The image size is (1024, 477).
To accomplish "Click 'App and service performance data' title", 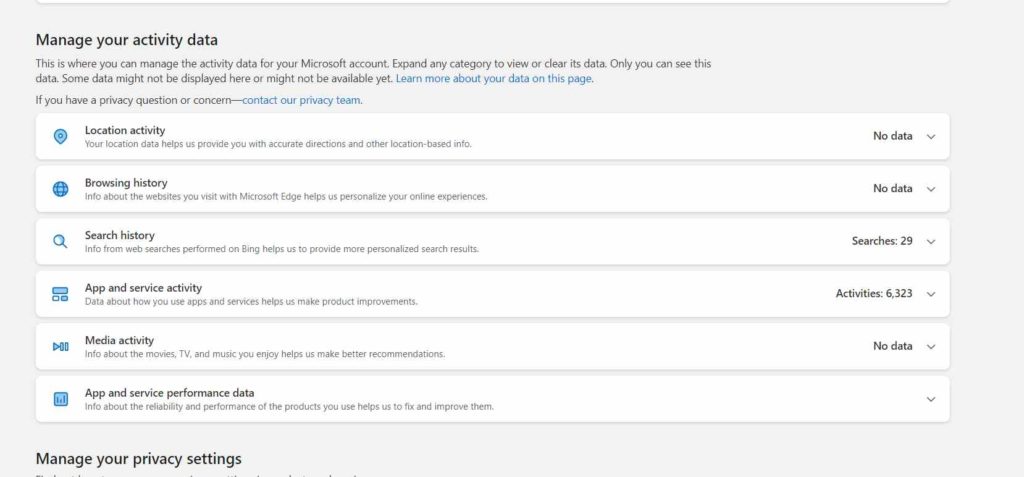I will pos(169,393).
